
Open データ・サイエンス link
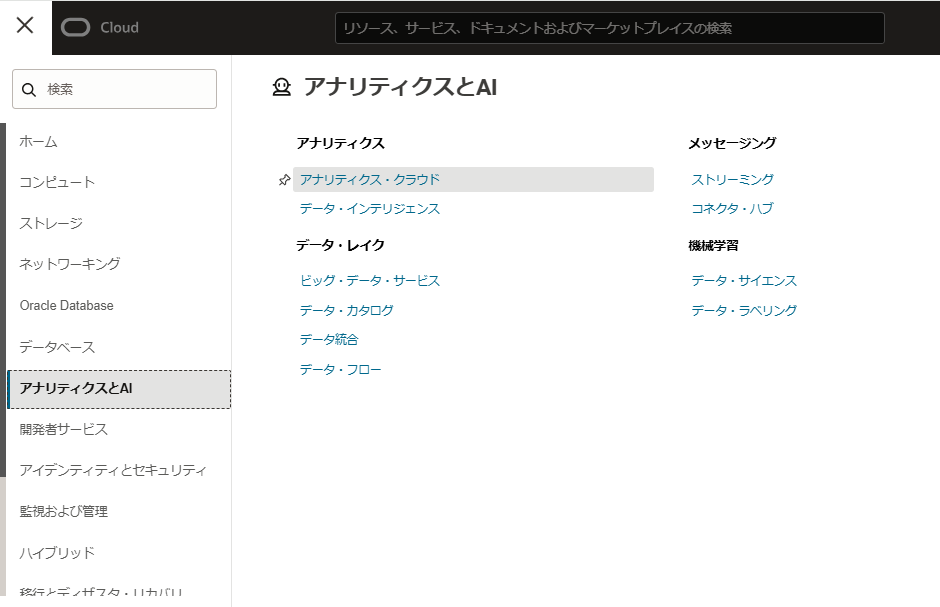pos(744,280)
